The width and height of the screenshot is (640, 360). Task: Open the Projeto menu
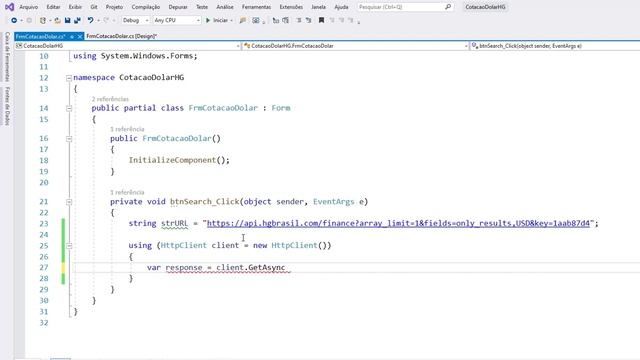pos(114,7)
